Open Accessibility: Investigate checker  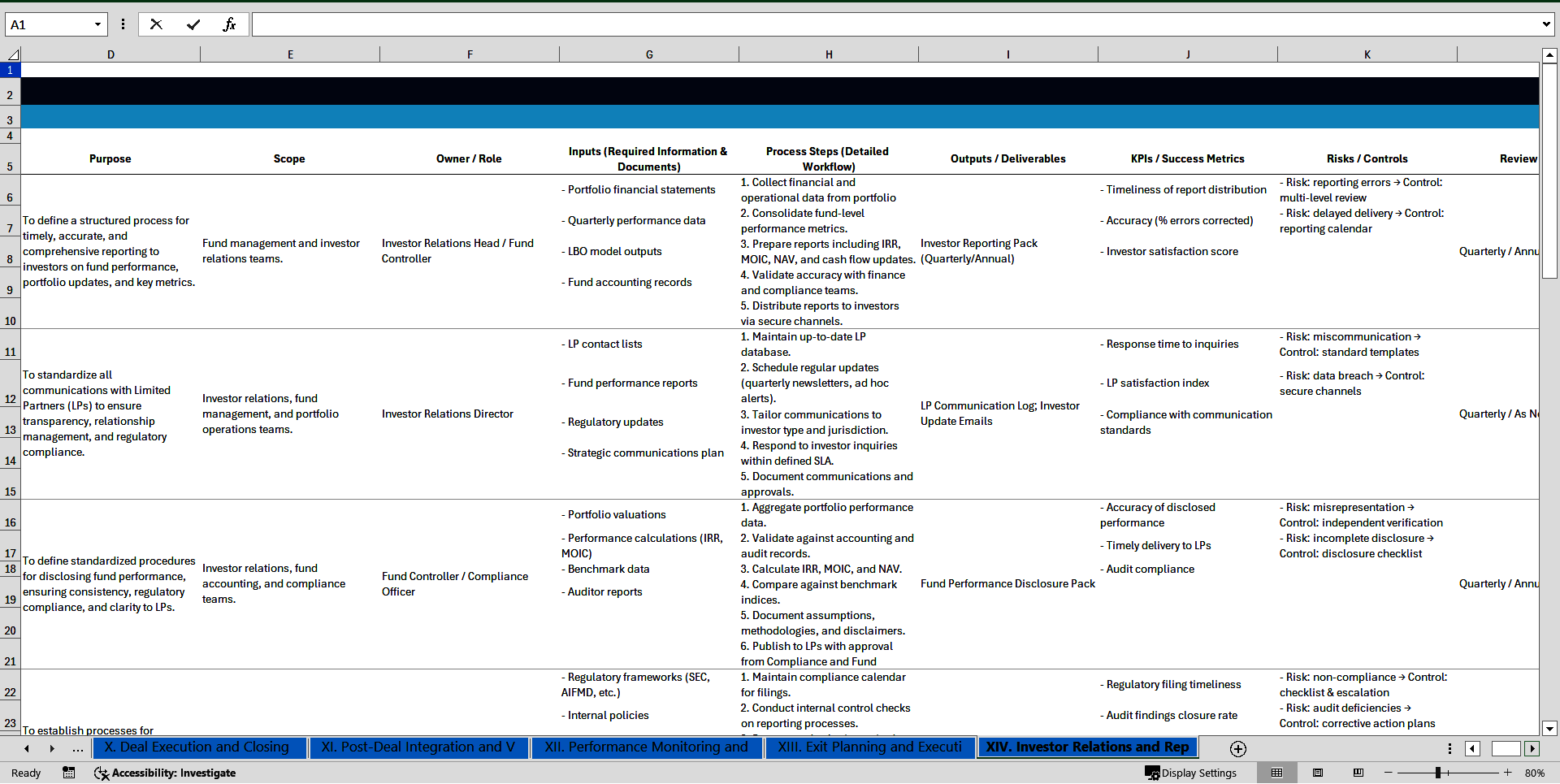point(165,773)
